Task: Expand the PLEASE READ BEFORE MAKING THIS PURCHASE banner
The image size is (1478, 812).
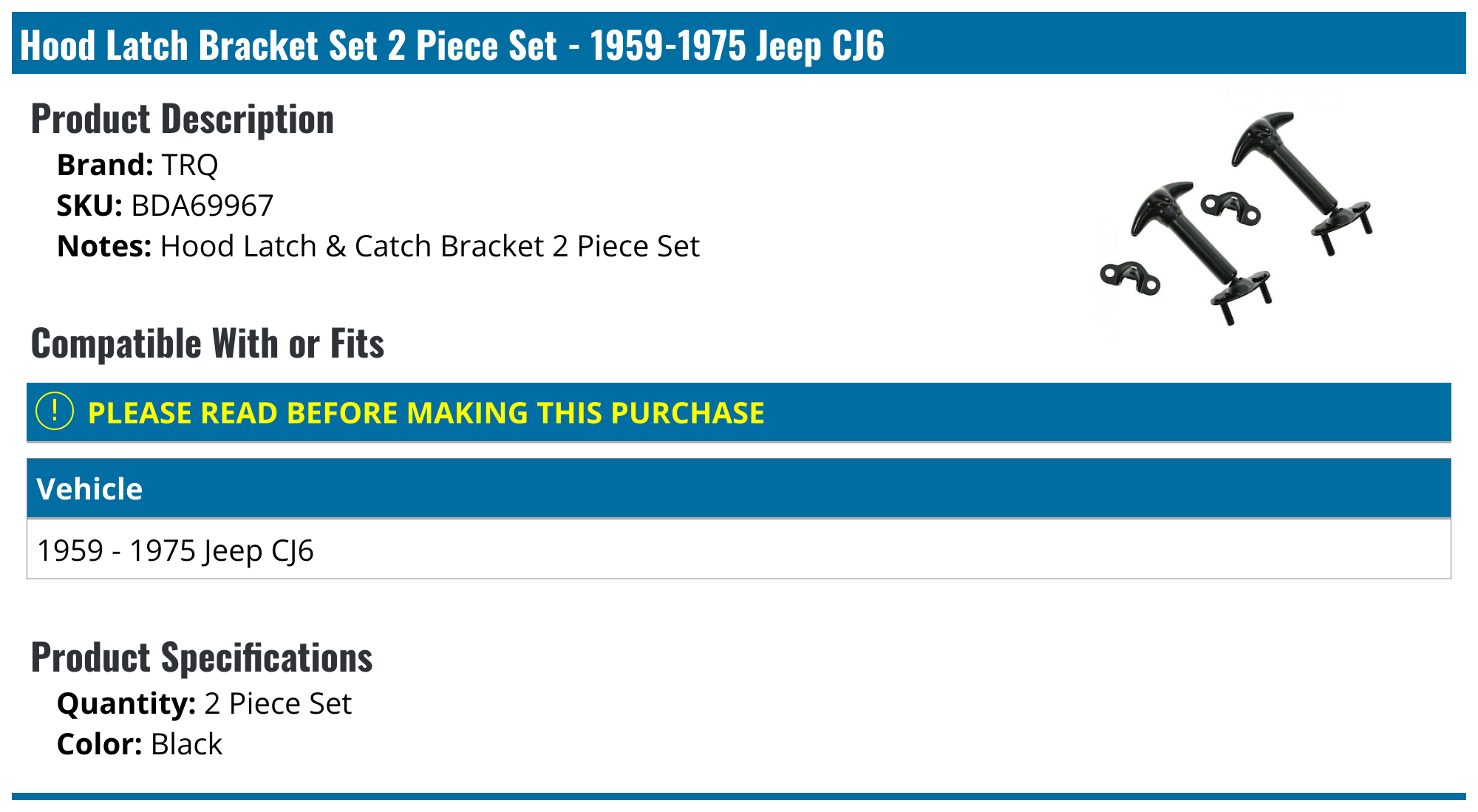Action: (426, 413)
